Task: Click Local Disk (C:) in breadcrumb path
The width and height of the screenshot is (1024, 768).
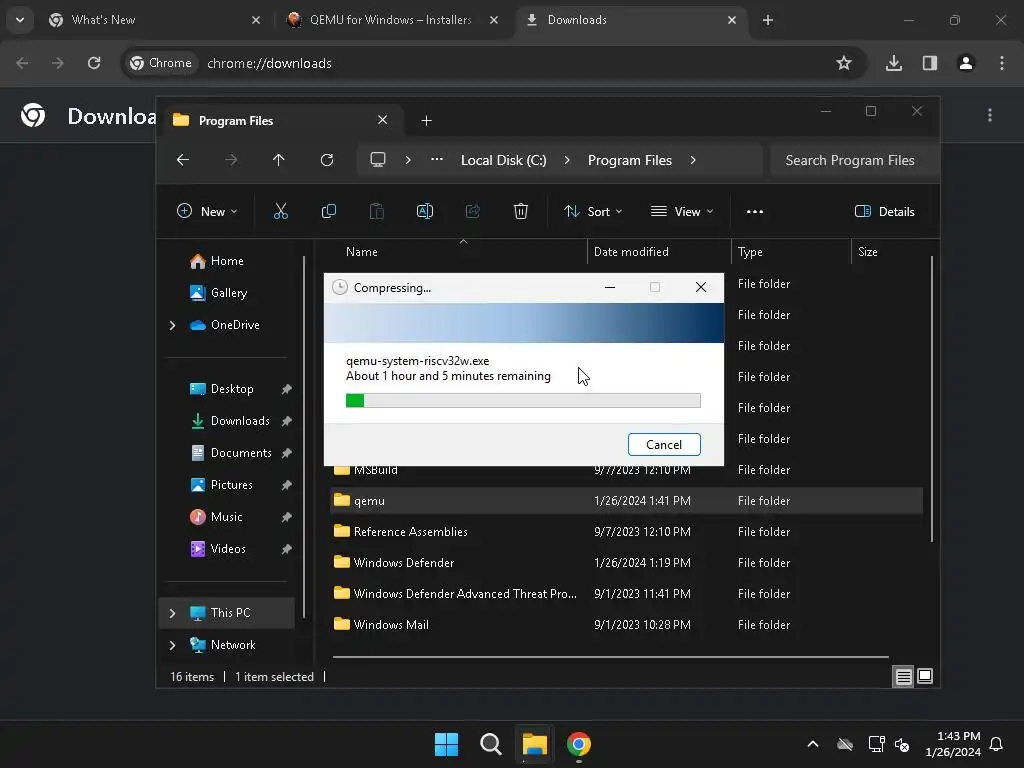Action: click(x=504, y=160)
